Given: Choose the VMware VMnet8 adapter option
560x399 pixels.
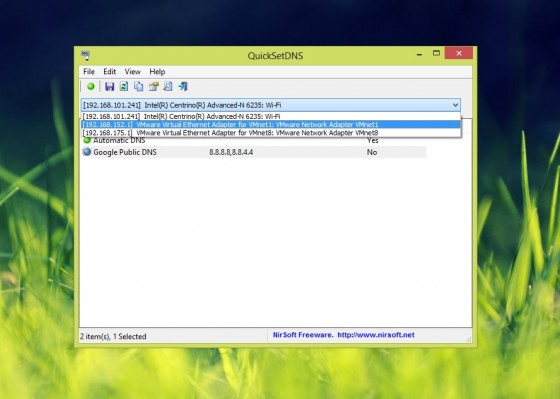Looking at the screenshot, I should pyautogui.click(x=271, y=133).
